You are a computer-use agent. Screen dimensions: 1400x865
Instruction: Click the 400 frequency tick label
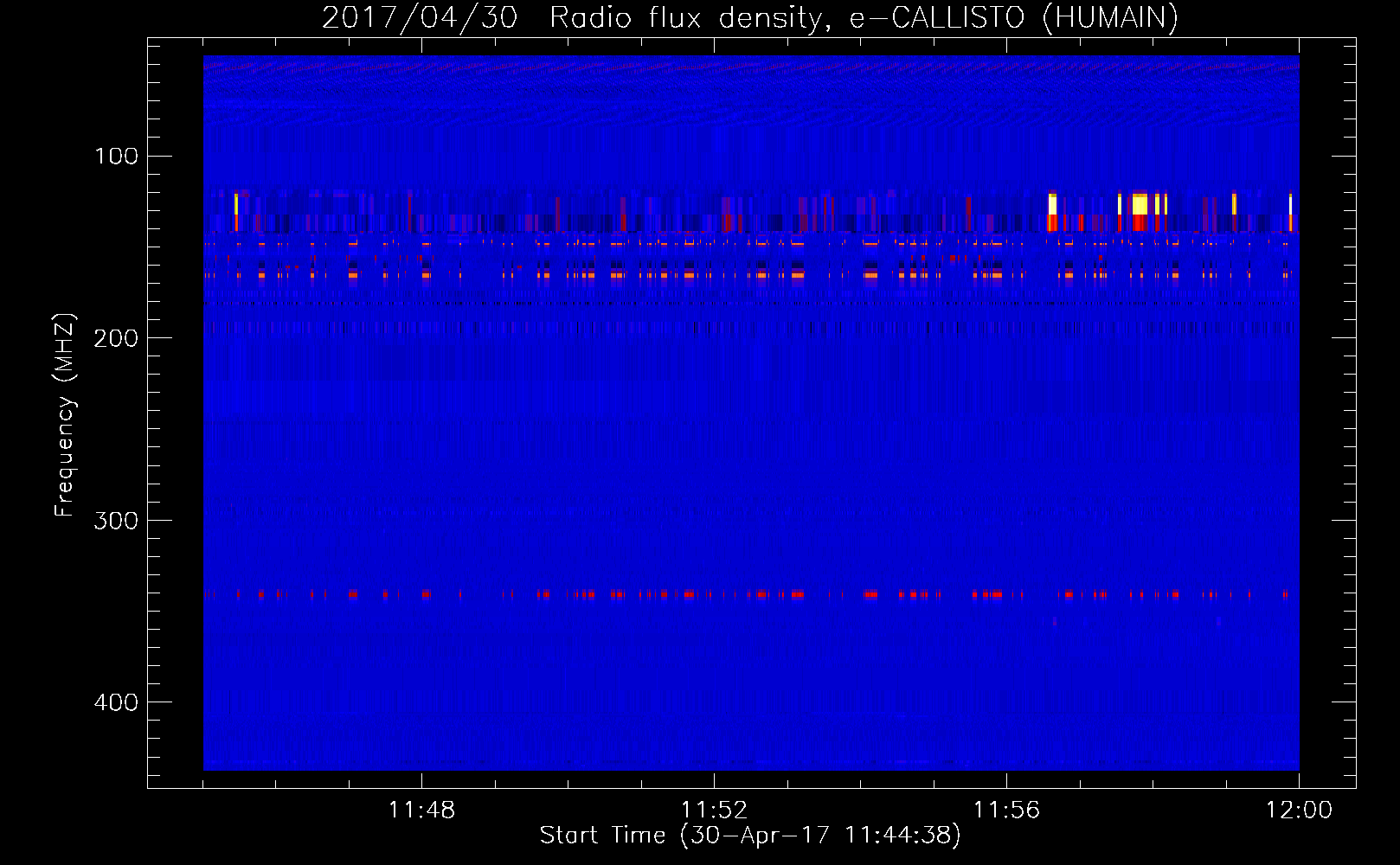click(x=116, y=702)
